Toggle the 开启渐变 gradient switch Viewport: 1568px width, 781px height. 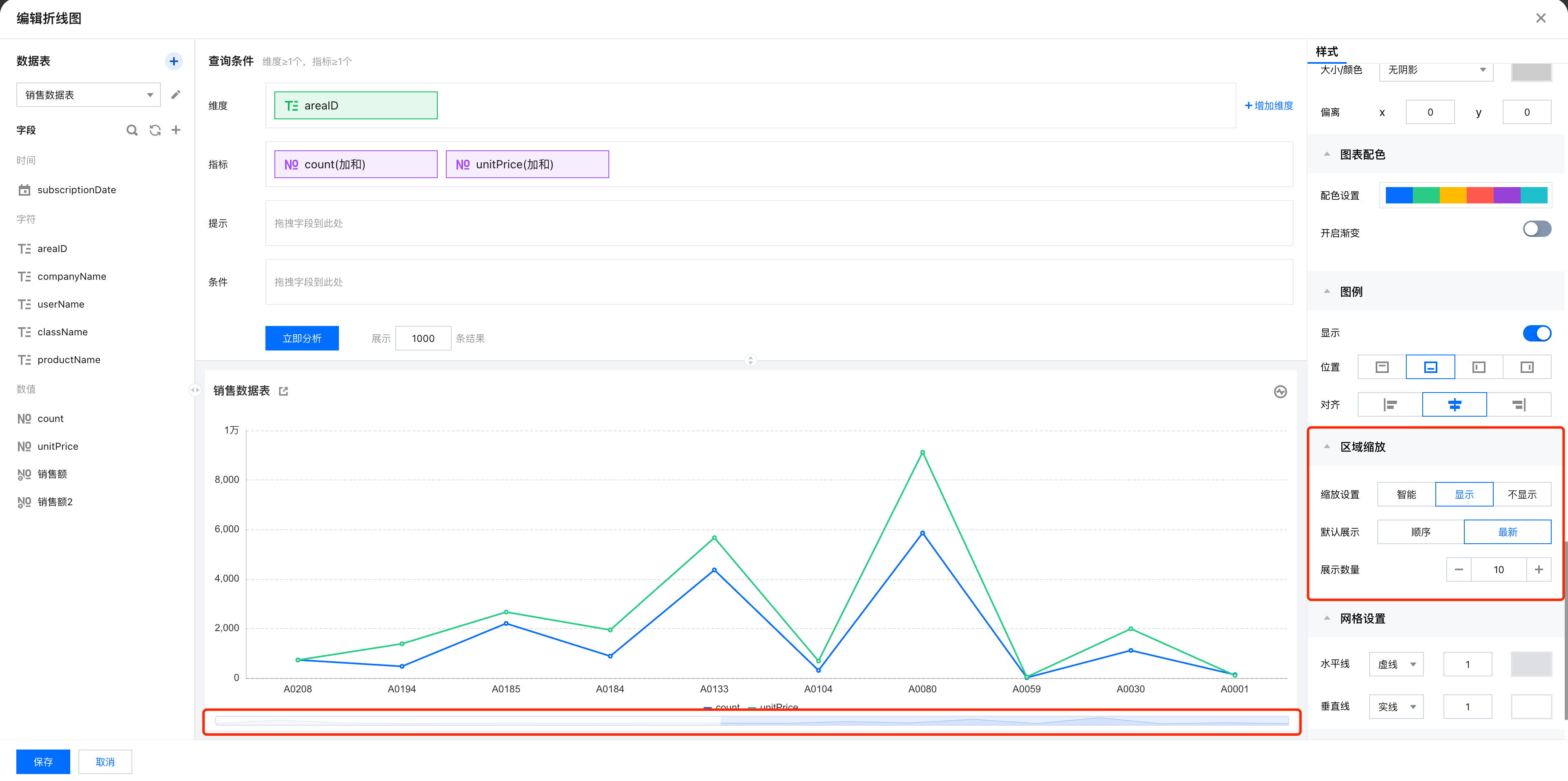[x=1536, y=229]
